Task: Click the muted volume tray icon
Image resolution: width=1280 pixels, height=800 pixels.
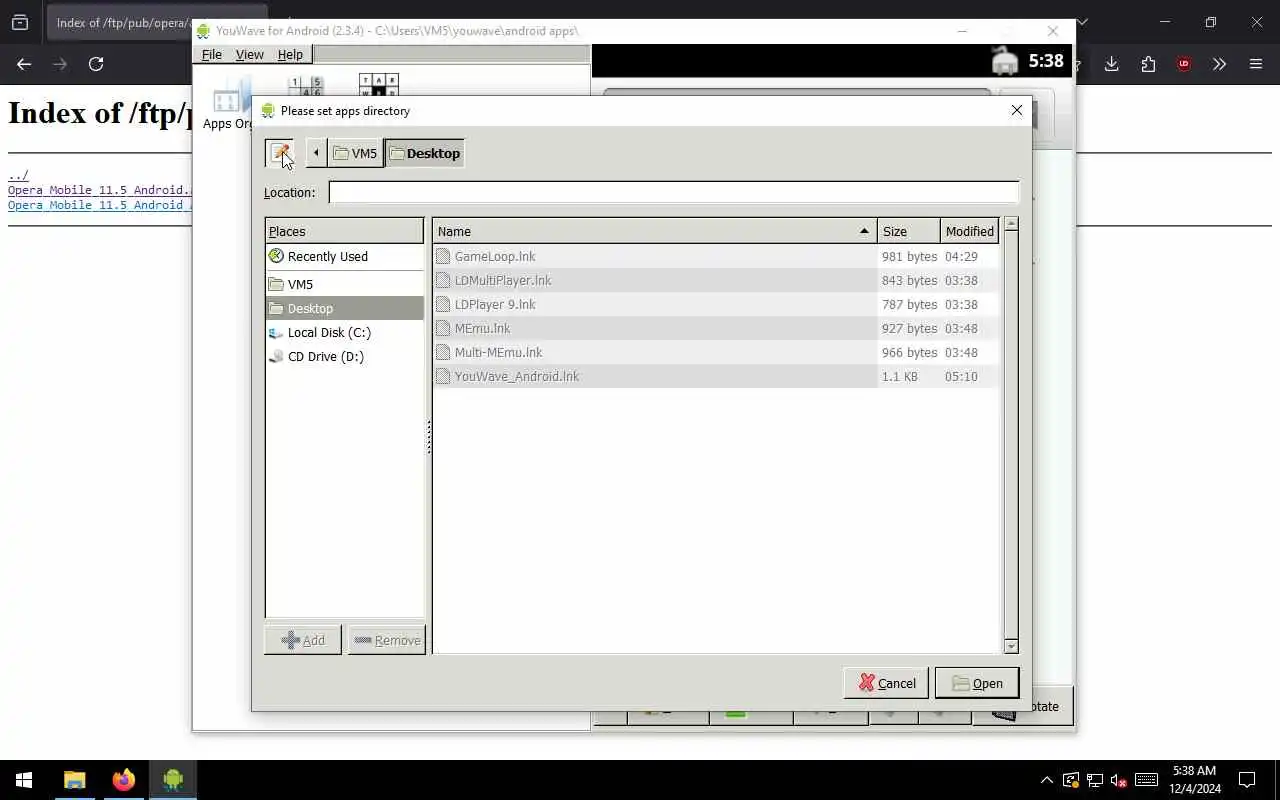Action: pos(1119,780)
